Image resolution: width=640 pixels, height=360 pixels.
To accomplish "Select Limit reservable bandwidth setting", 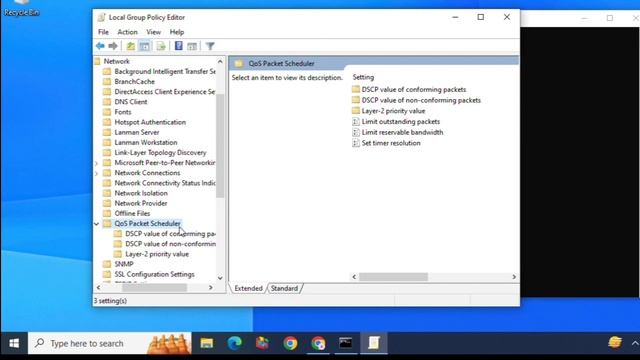I will pyautogui.click(x=402, y=132).
